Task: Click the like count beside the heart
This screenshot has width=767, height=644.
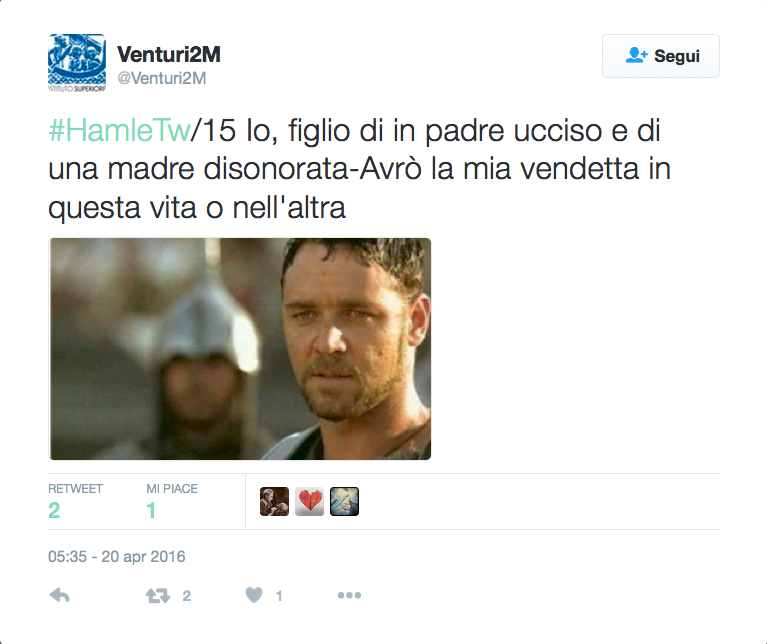Action: coord(279,596)
